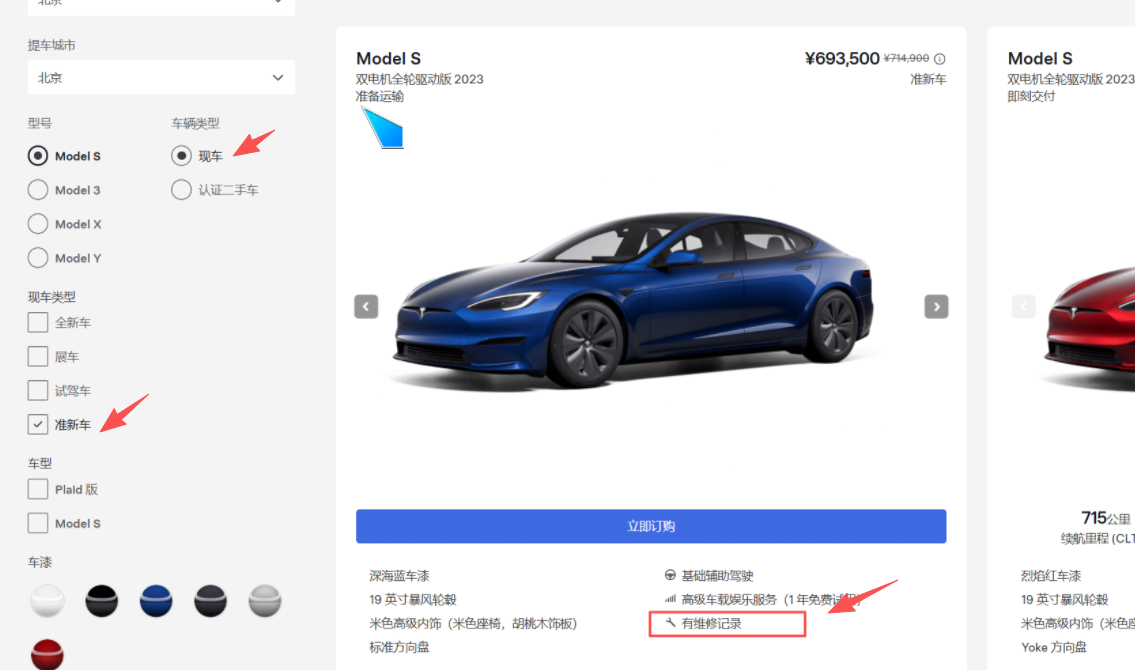Image resolution: width=1135 pixels, height=670 pixels.
Task: Show the next photo of the blue Model S
Action: pyautogui.click(x=936, y=307)
